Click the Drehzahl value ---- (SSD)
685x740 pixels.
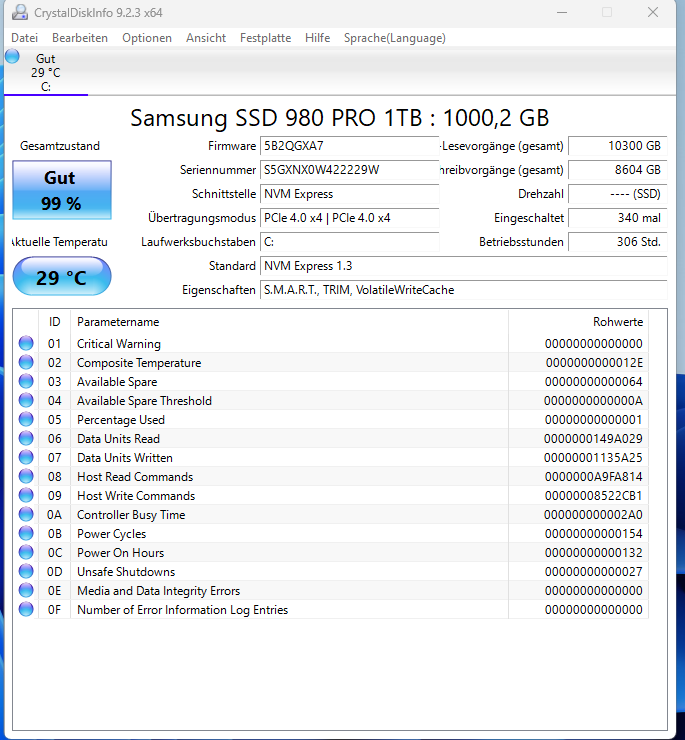617,194
